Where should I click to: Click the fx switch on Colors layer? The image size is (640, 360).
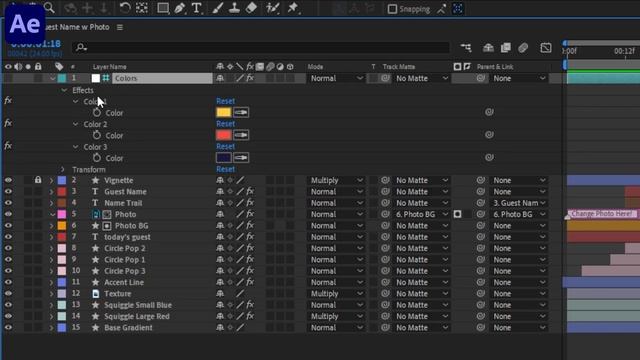[x=250, y=78]
